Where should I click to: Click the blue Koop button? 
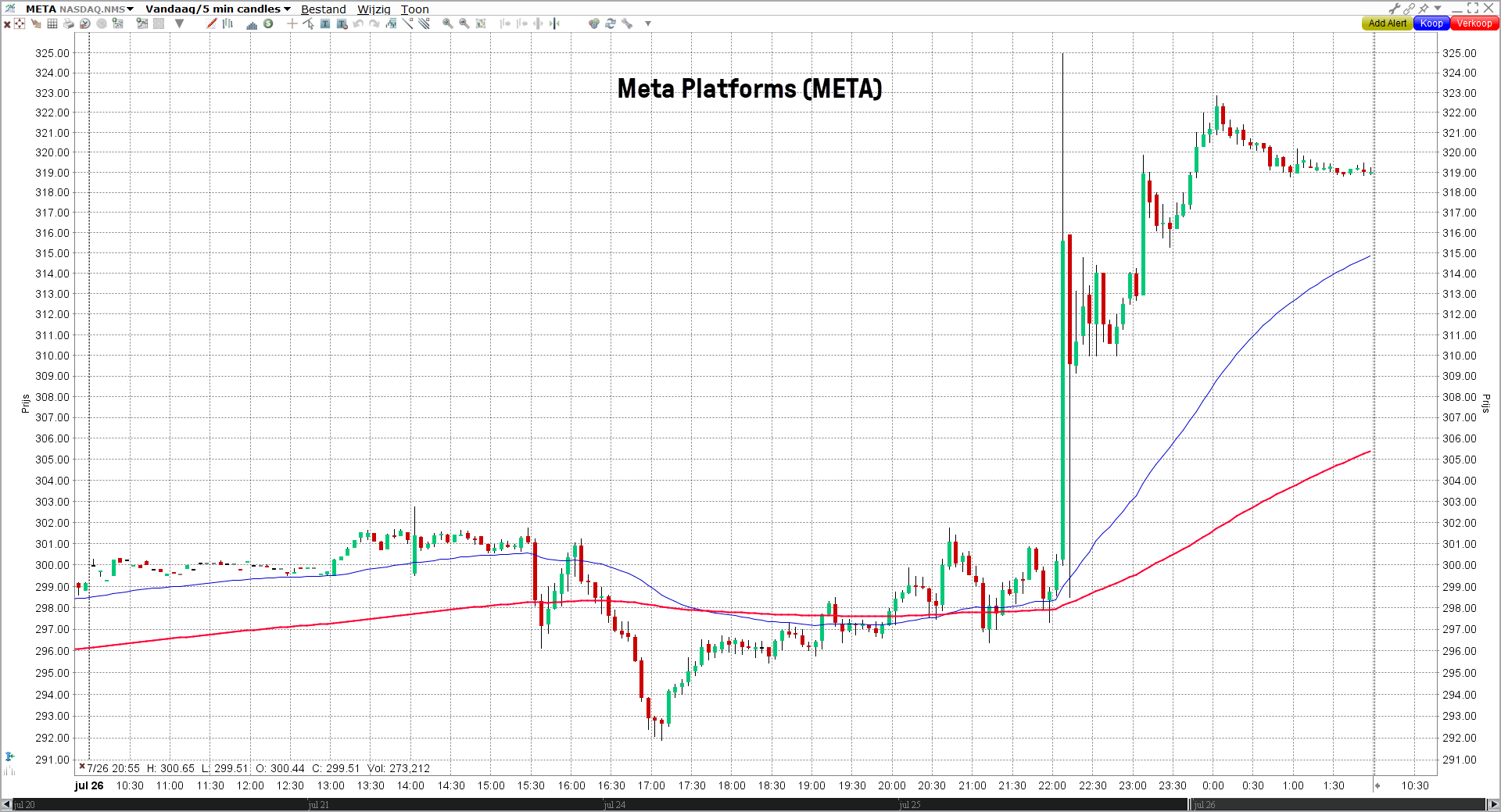1431,23
